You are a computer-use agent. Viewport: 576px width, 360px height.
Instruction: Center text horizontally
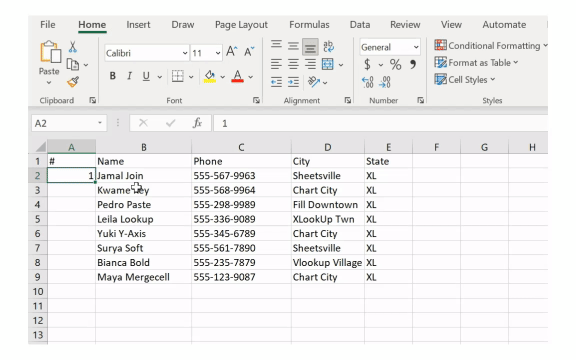click(293, 64)
